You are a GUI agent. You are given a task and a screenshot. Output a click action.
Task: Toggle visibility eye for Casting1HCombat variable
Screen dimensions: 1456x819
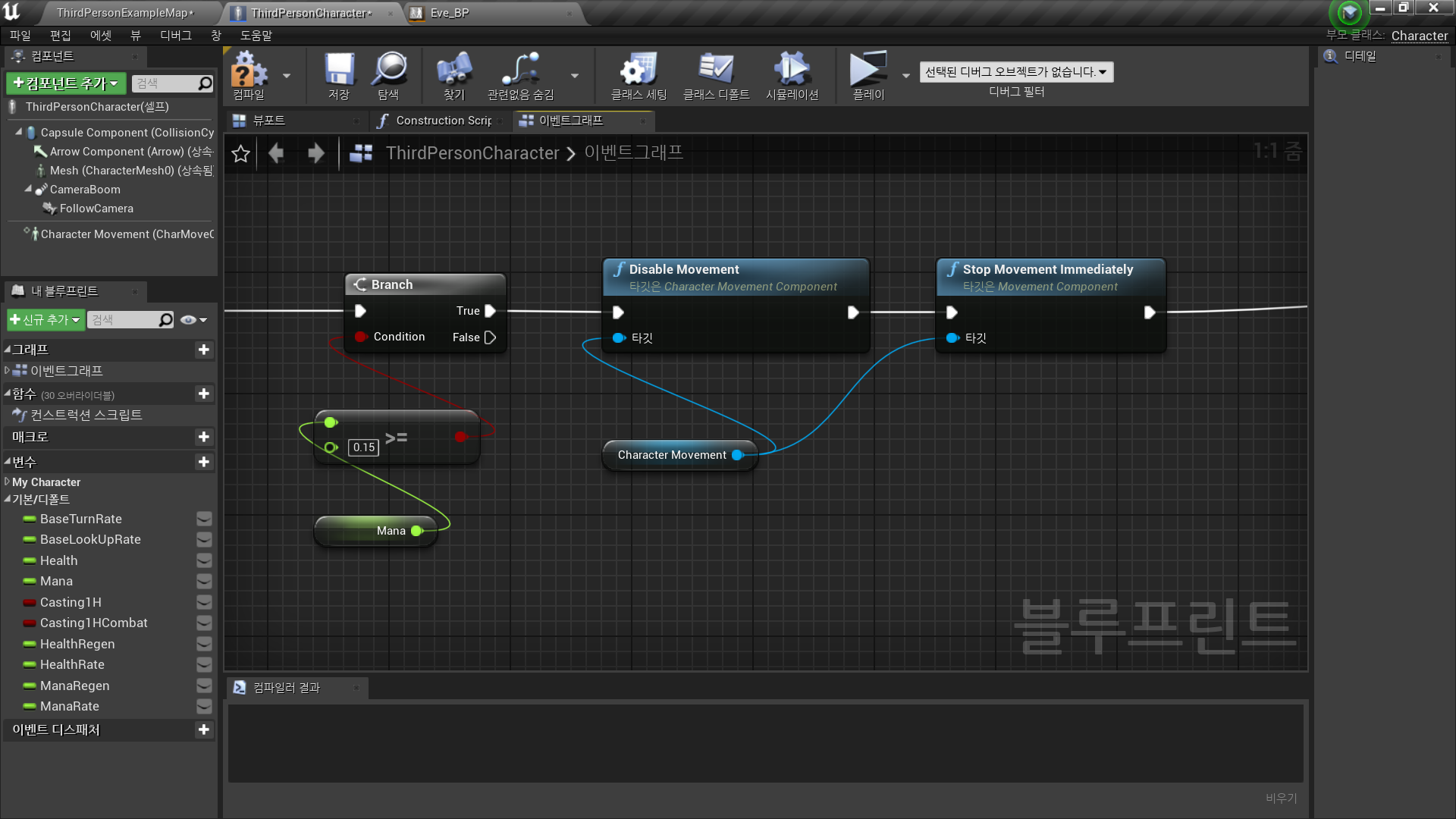pos(204,623)
